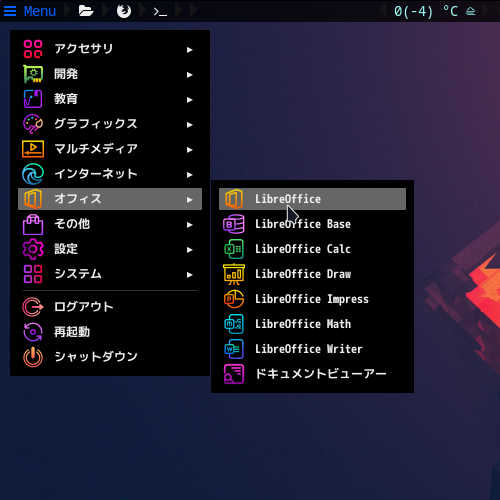Expand the インターネット submenu arrow

coord(190,175)
